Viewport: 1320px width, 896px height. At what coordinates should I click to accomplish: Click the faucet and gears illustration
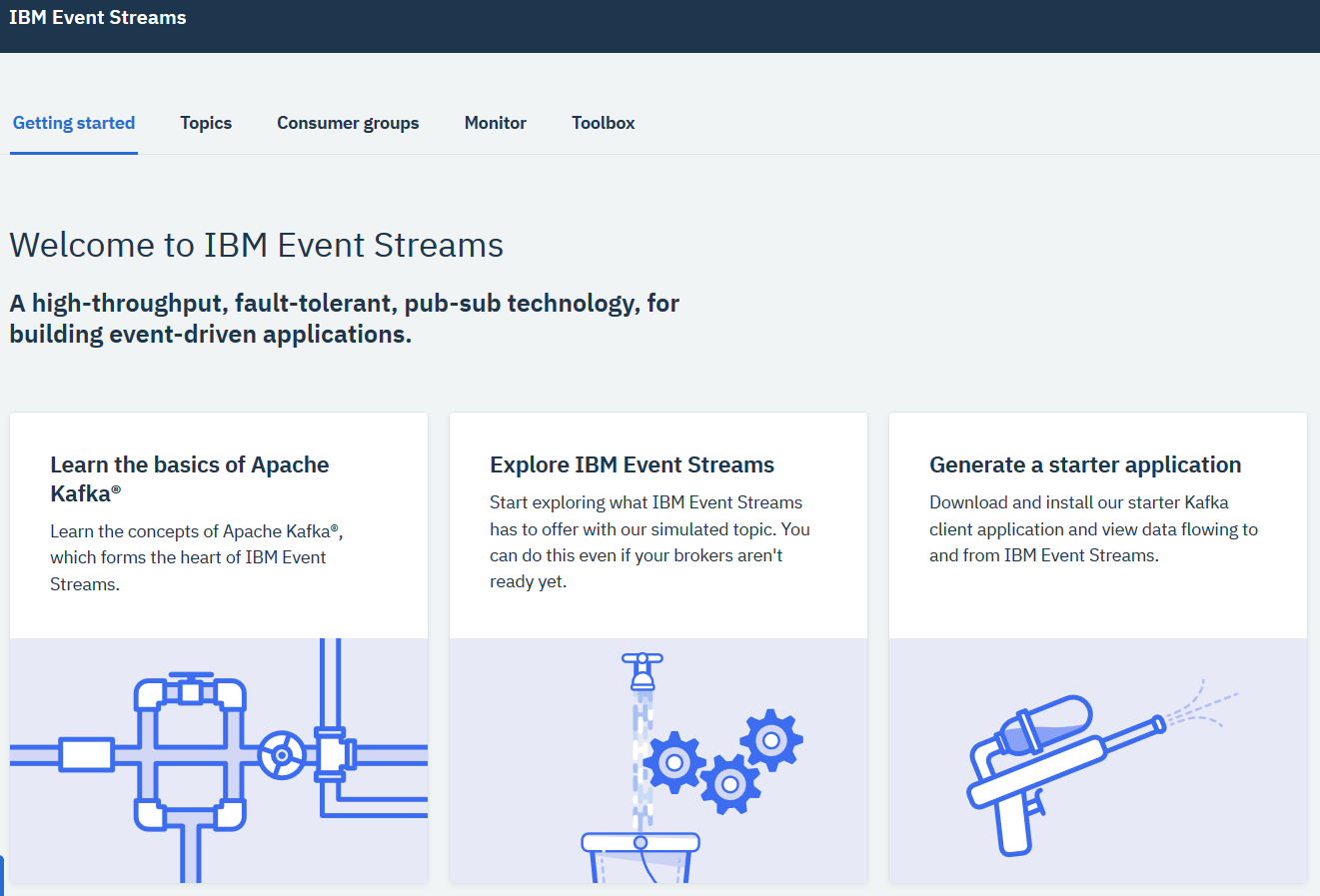pos(659,760)
